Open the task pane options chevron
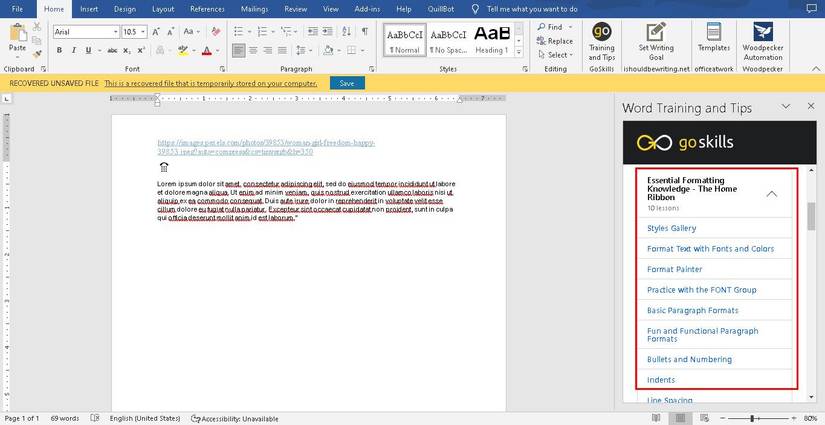 click(786, 106)
